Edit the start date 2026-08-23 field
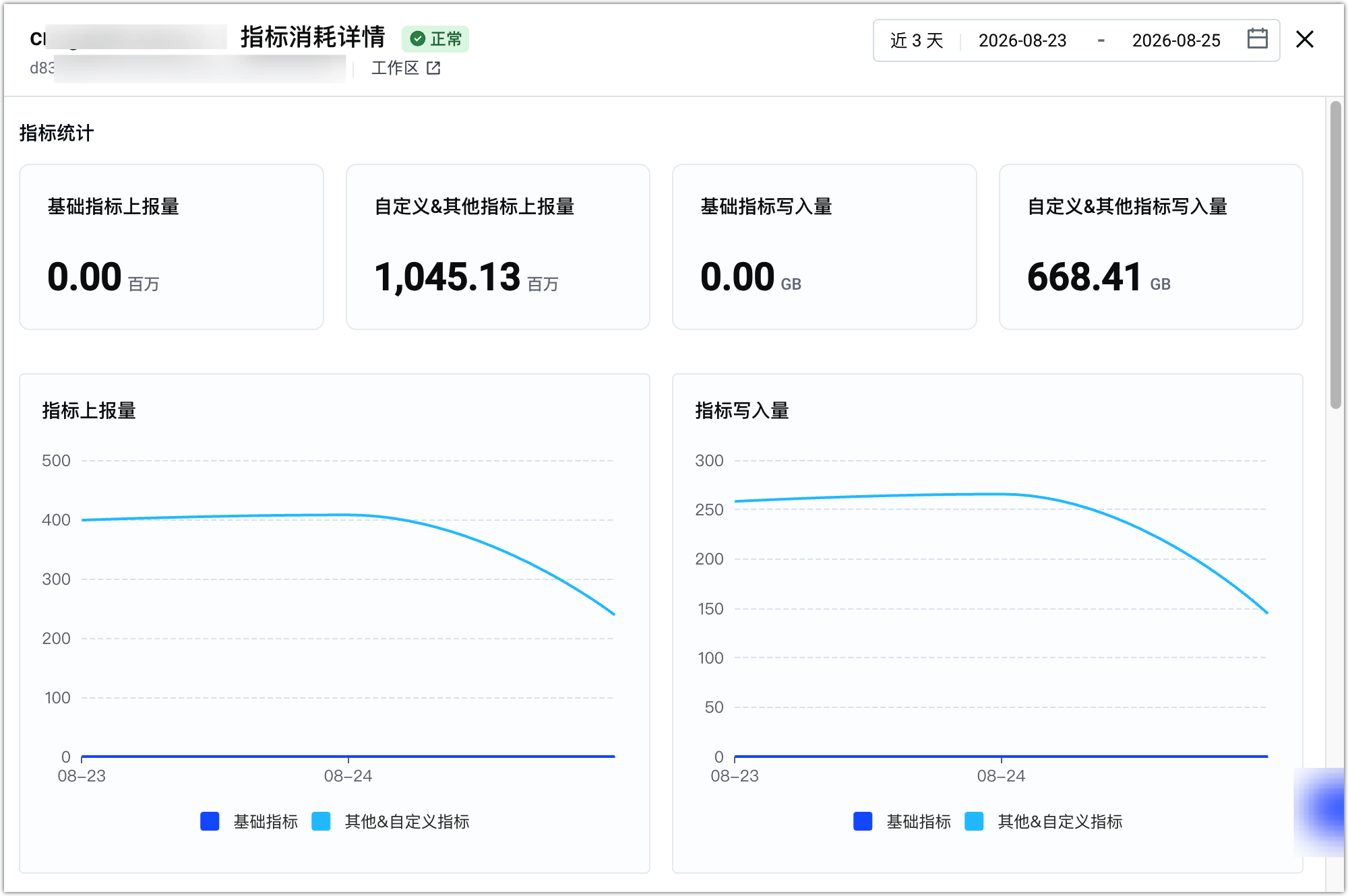The image size is (1348, 896). pos(1022,40)
